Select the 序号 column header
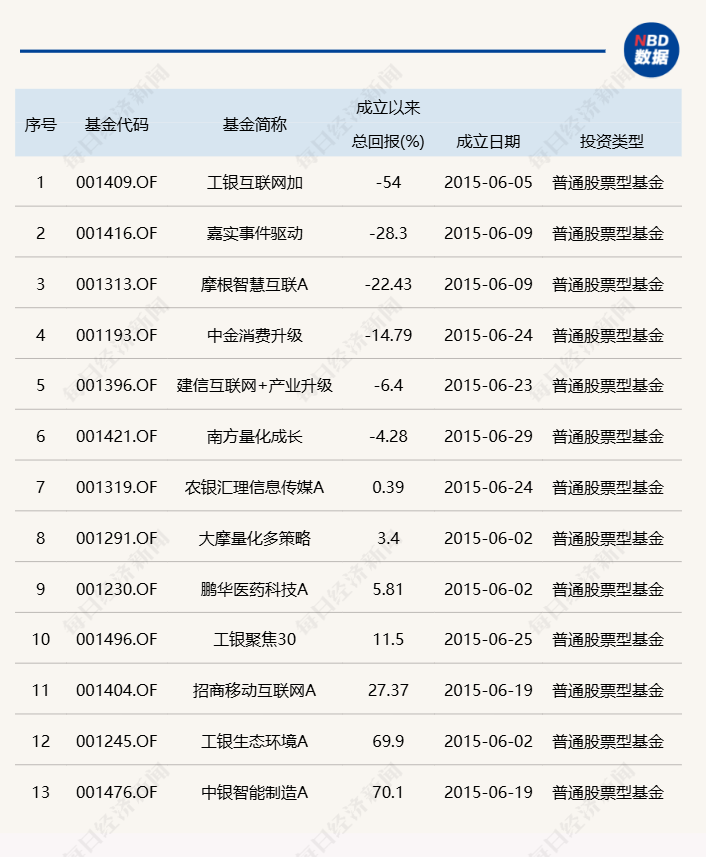This screenshot has width=706, height=857. click(40, 125)
